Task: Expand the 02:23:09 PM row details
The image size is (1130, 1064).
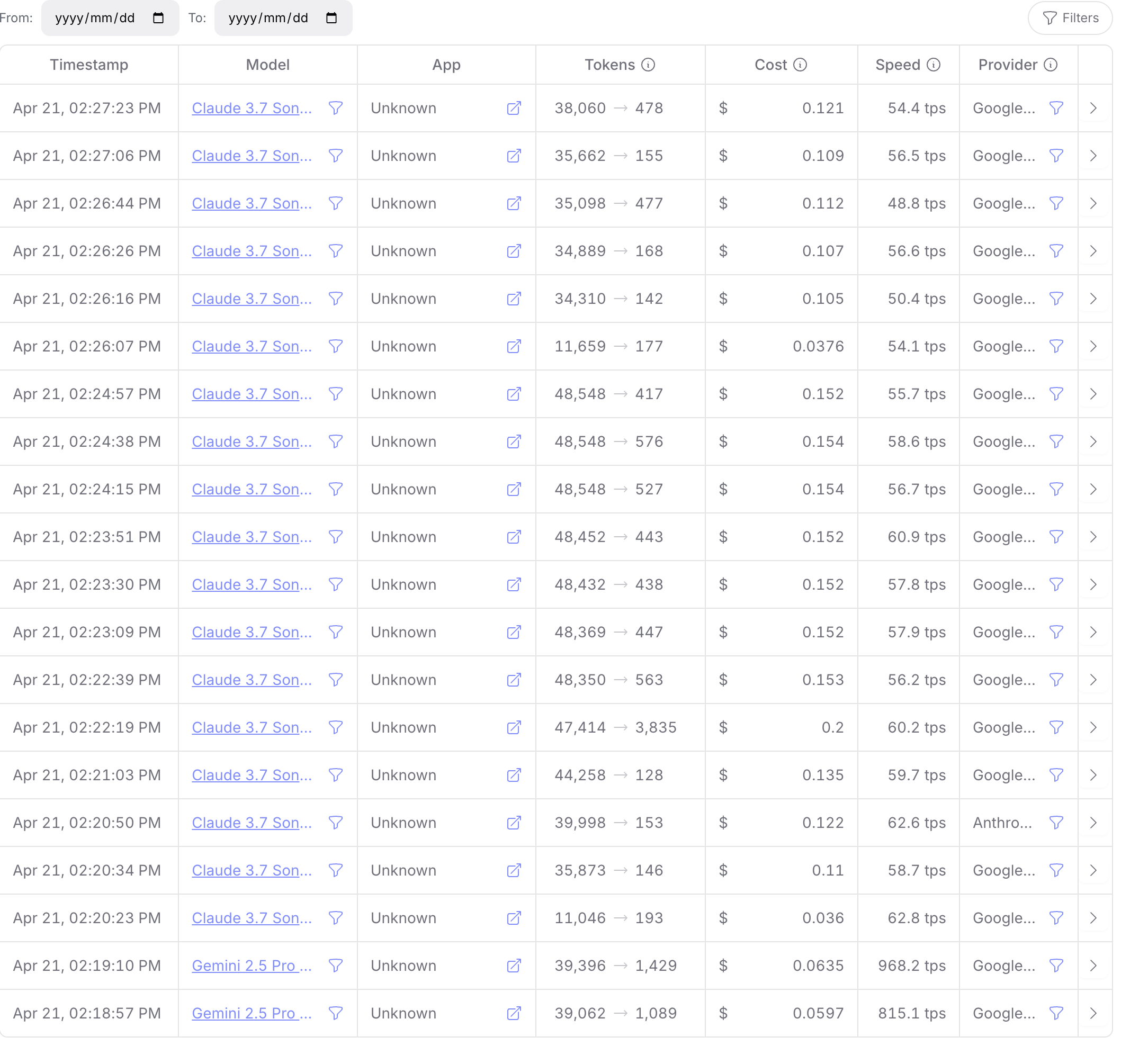Action: click(1093, 633)
